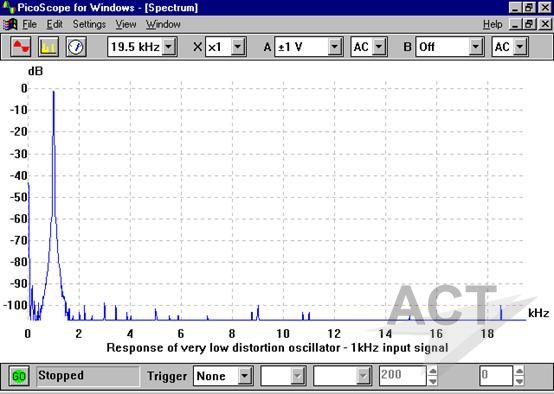This screenshot has width=554, height=394.
Task: Open the channel A ±1 V range dropdown
Action: [334, 47]
